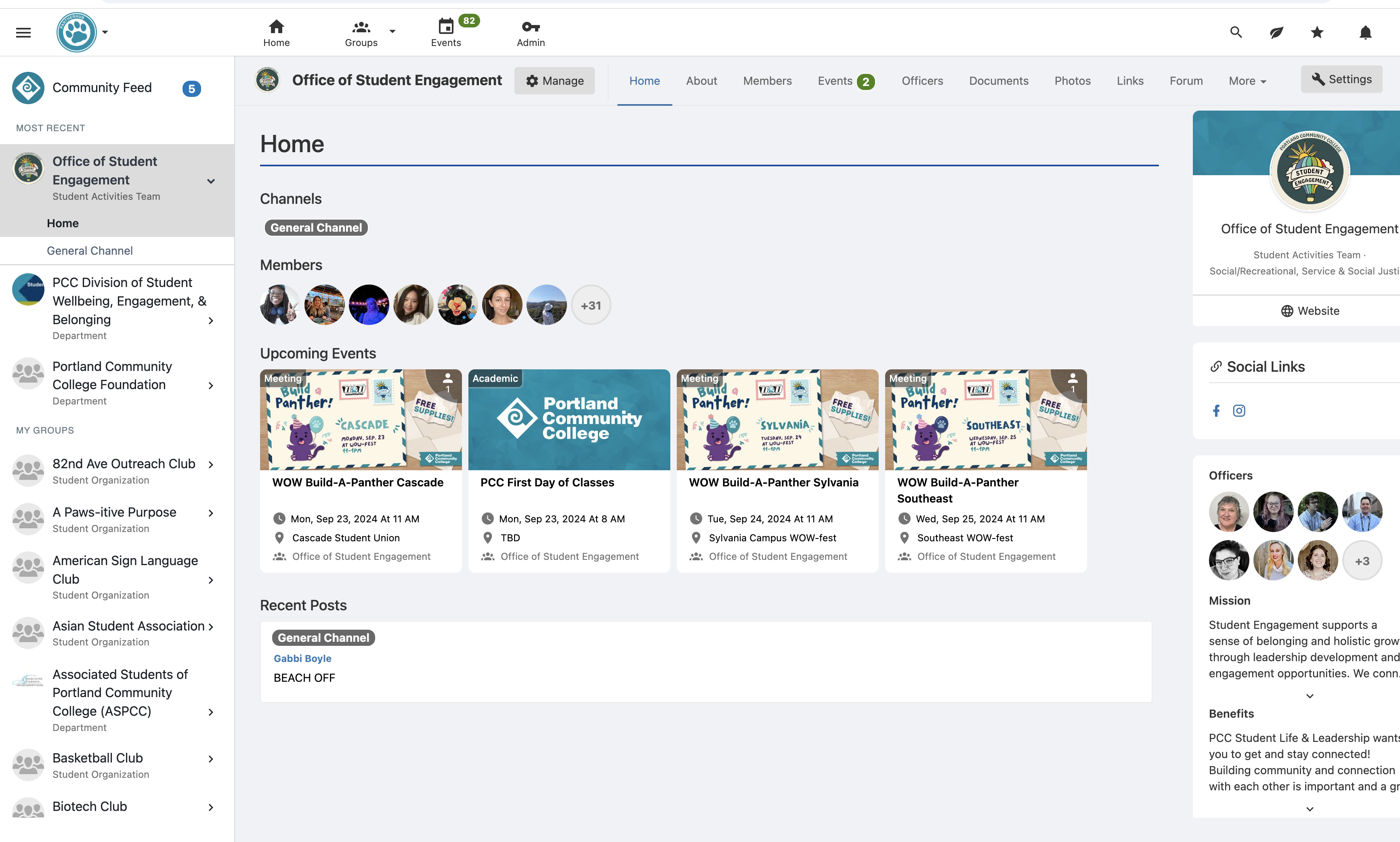This screenshot has height=842, width=1400.
Task: Collapse the Office of Student Engagement sidebar section
Action: [x=210, y=181]
